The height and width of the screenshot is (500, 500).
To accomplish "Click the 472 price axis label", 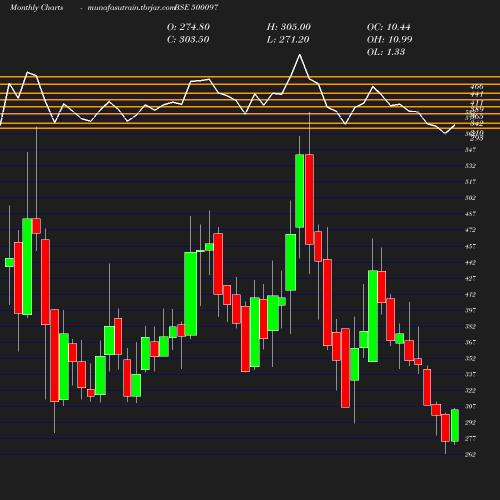I will click(x=470, y=230).
